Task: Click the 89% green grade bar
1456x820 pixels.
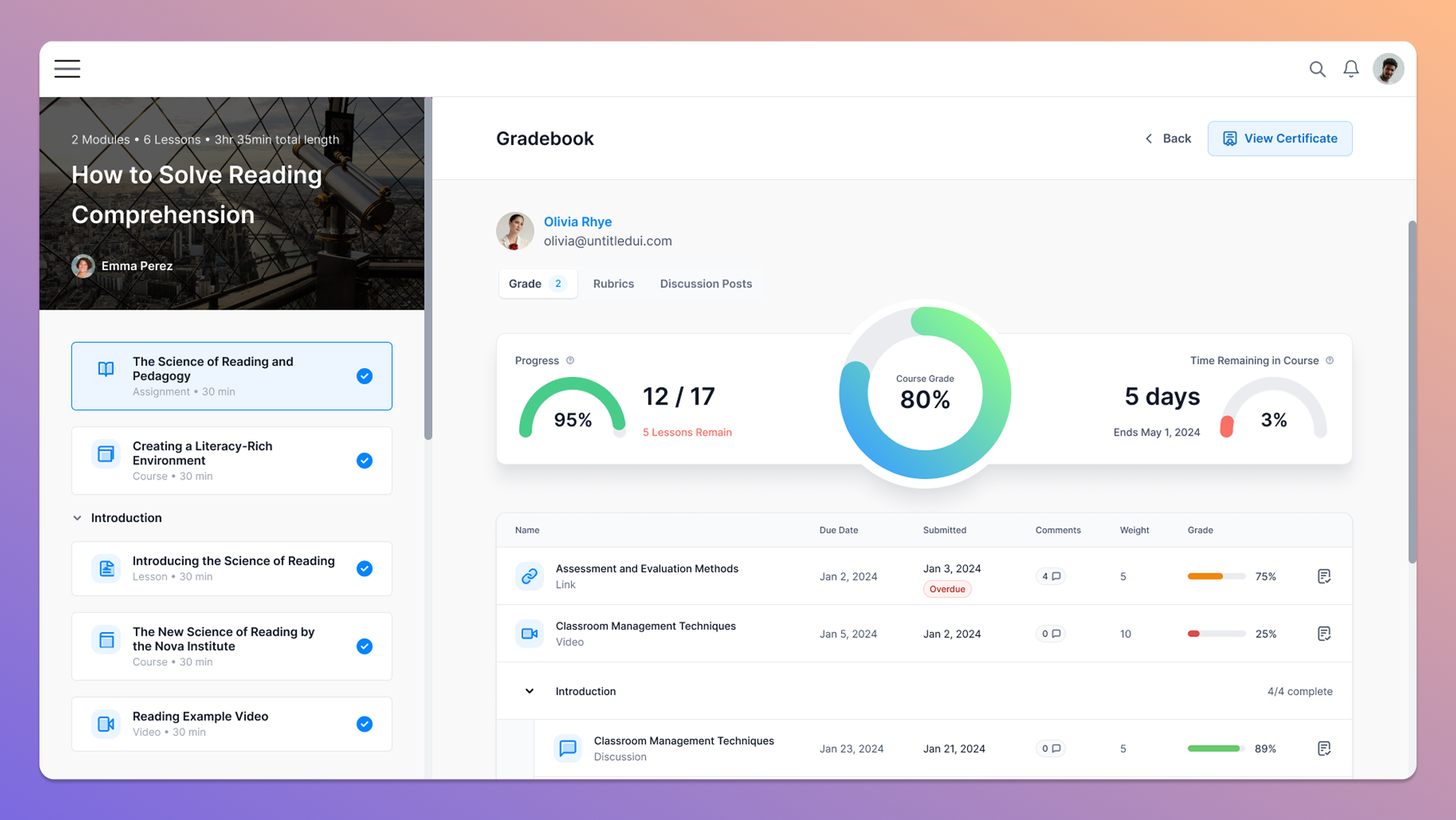Action: 1216,749
